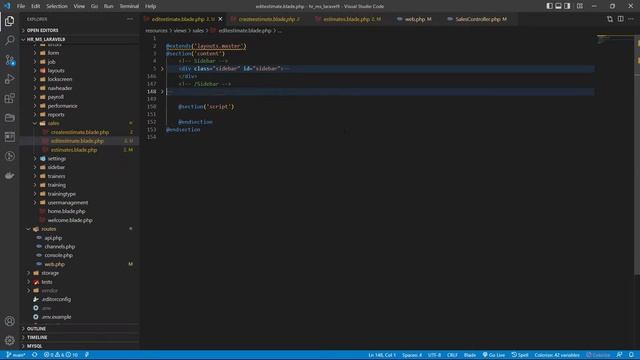Change the Blade language mode

(x=470, y=355)
